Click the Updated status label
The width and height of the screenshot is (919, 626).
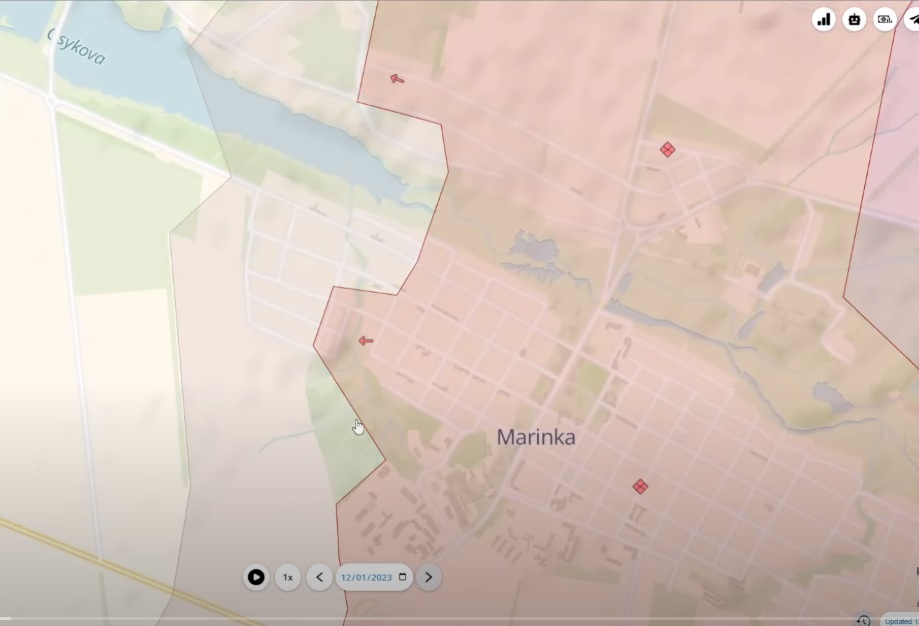900,621
